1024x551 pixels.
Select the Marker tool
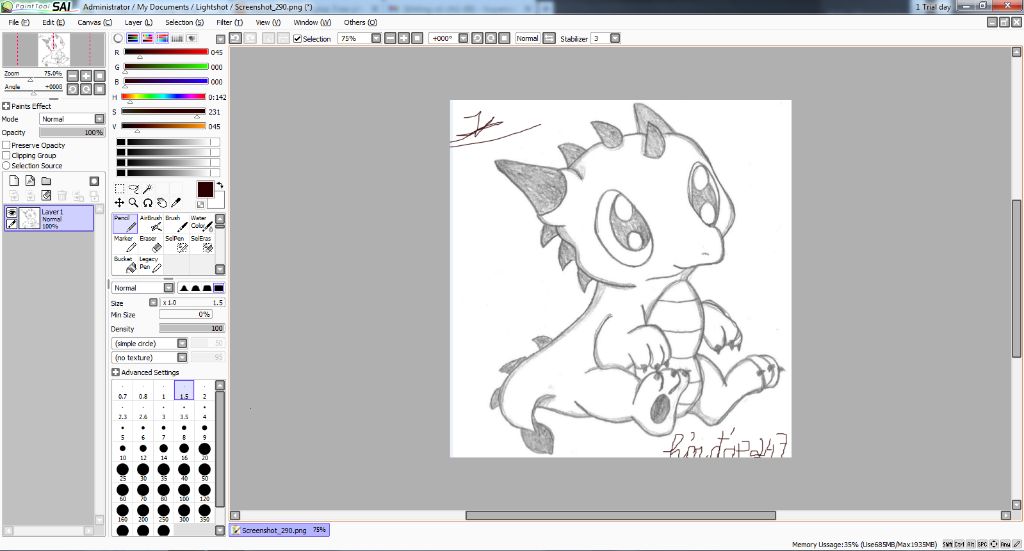pos(125,244)
